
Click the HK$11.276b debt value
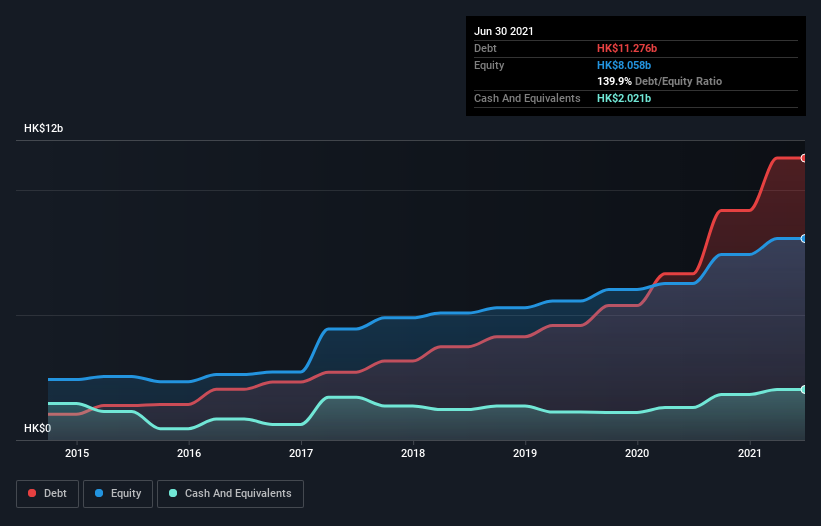[627, 48]
